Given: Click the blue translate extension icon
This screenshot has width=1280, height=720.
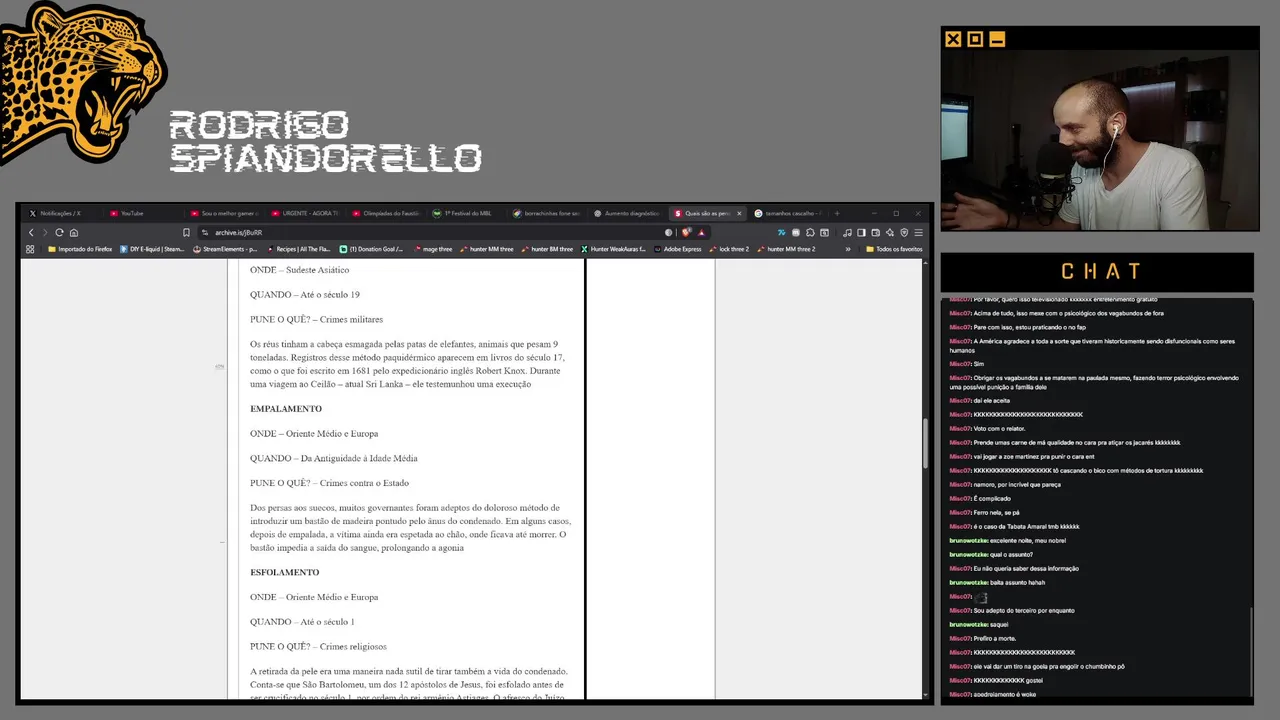Looking at the screenshot, I should pyautogui.click(x=781, y=232).
